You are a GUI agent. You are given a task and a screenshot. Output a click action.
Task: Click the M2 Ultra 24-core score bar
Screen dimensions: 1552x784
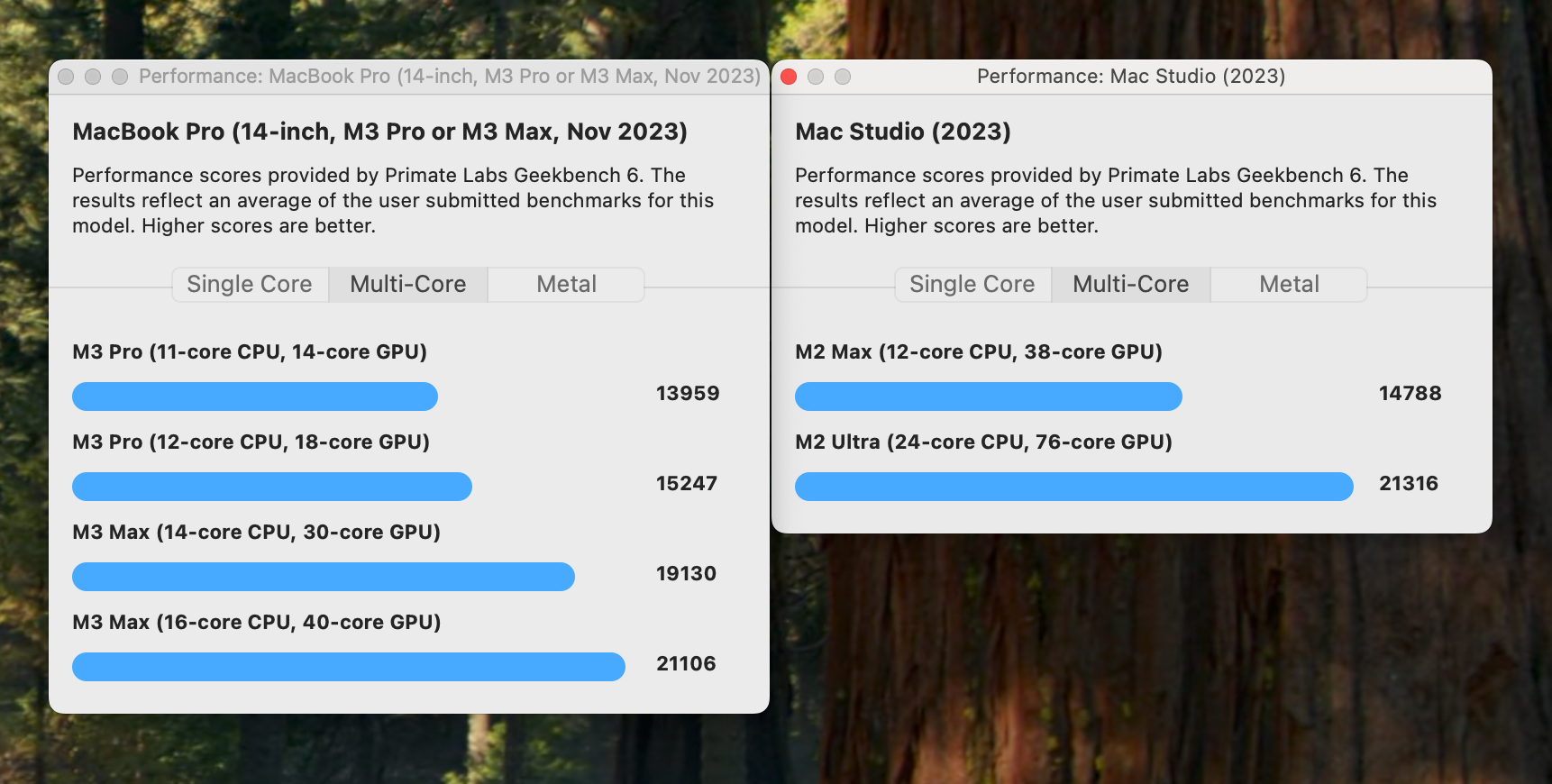coord(1074,487)
